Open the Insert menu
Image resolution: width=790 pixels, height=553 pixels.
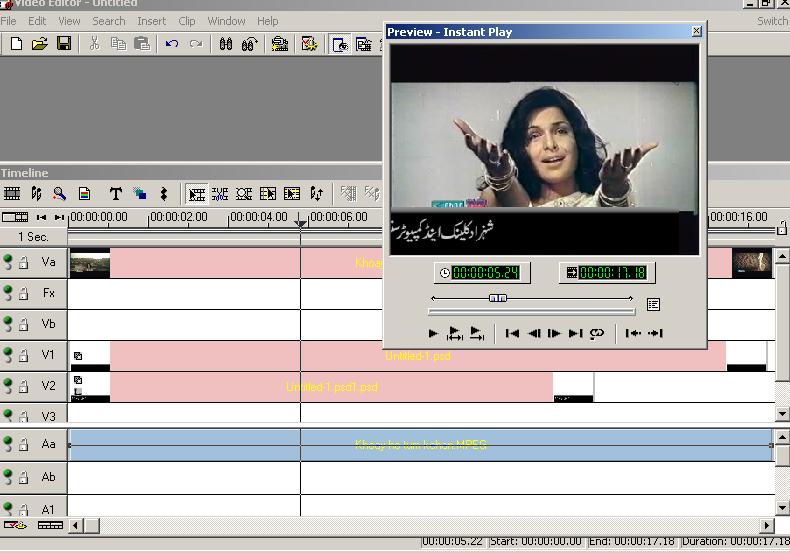coord(152,21)
